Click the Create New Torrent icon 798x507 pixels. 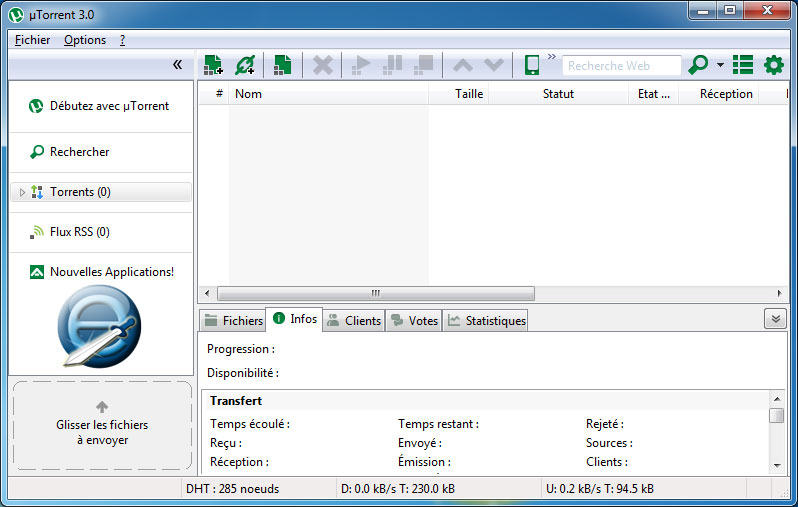282,65
